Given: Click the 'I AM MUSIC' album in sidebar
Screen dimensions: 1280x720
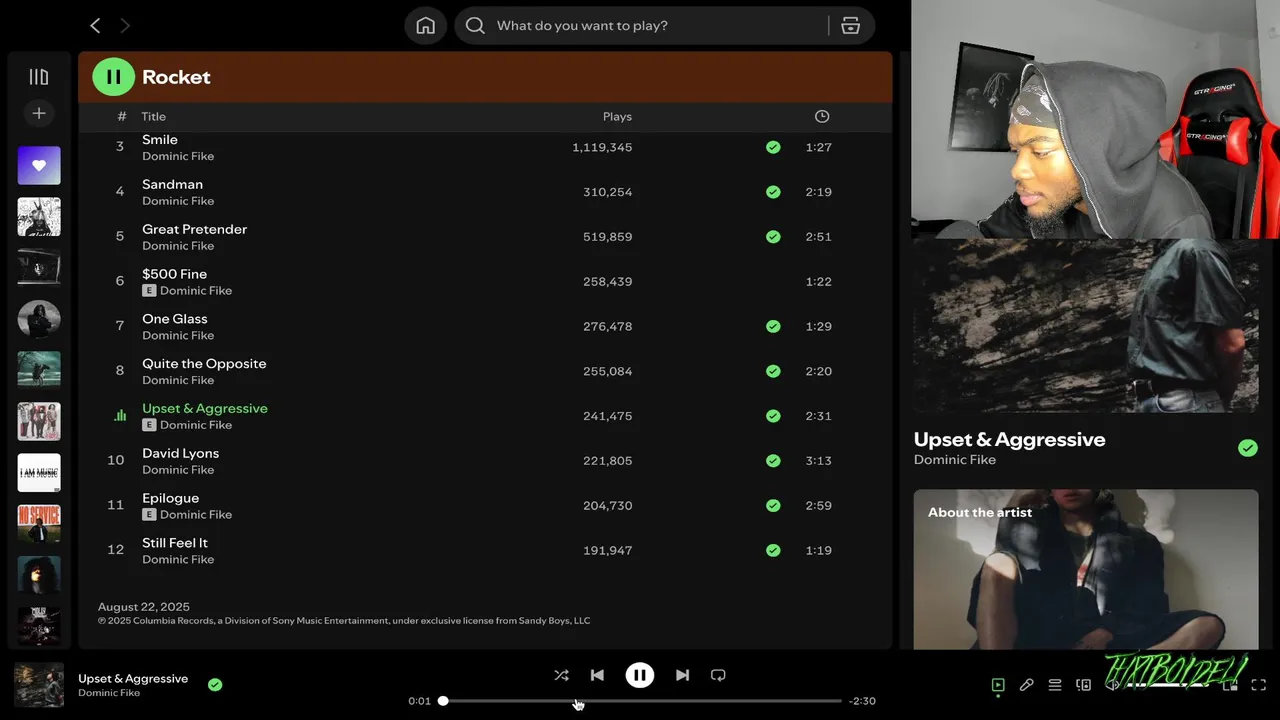Looking at the screenshot, I should [39, 473].
